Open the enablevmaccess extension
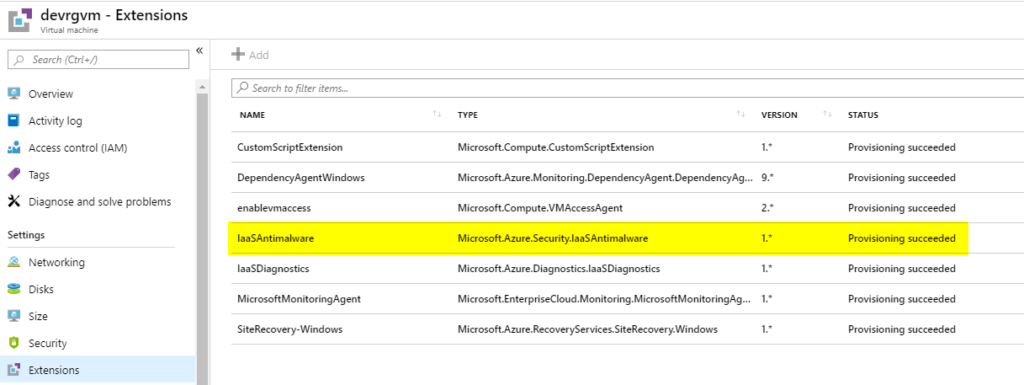Viewport: 1024px width, 385px height. (x=627, y=208)
